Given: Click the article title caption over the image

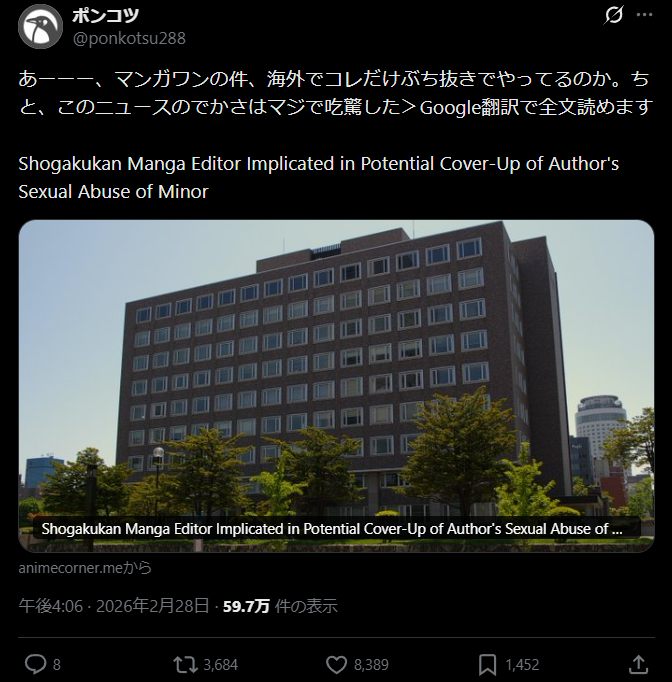Looking at the screenshot, I should pyautogui.click(x=332, y=528).
